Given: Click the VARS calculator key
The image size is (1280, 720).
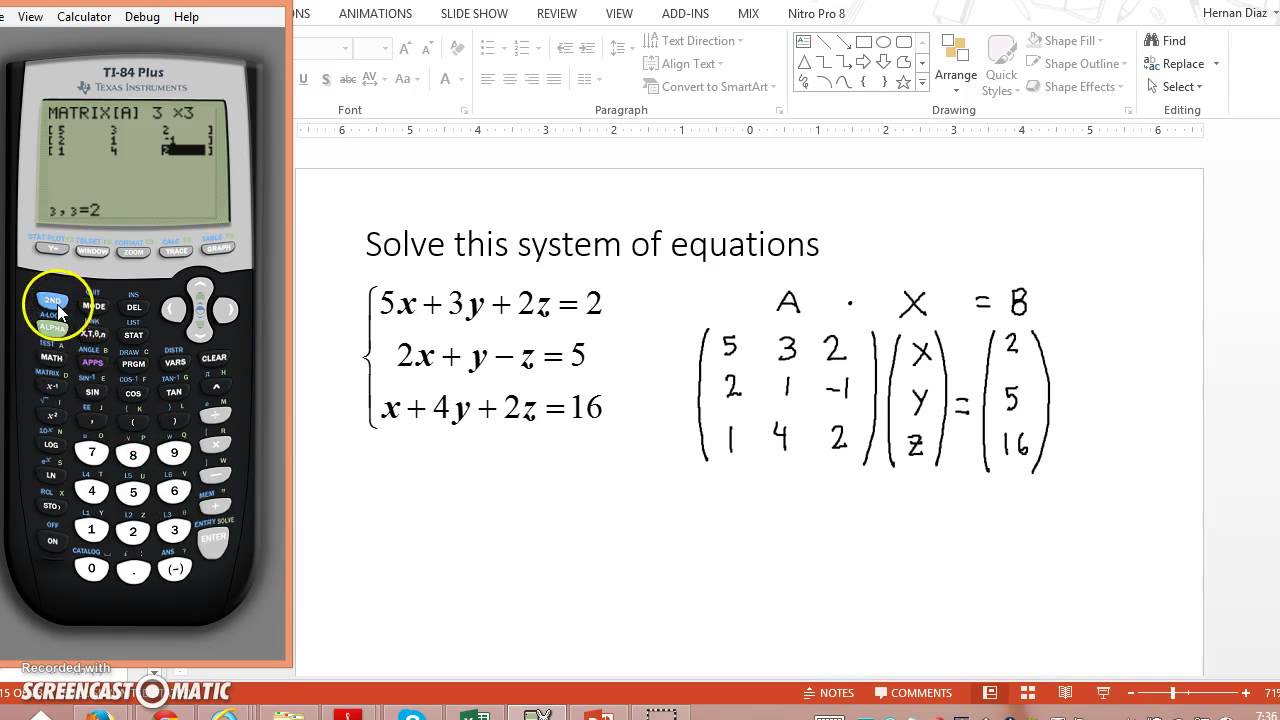Looking at the screenshot, I should click(x=175, y=363).
